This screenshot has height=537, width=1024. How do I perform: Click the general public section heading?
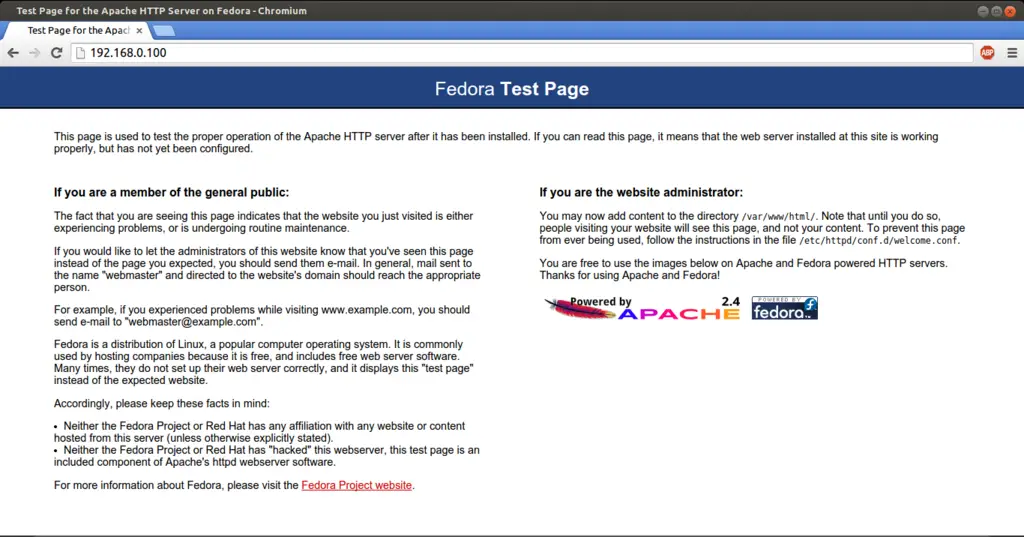(x=171, y=193)
